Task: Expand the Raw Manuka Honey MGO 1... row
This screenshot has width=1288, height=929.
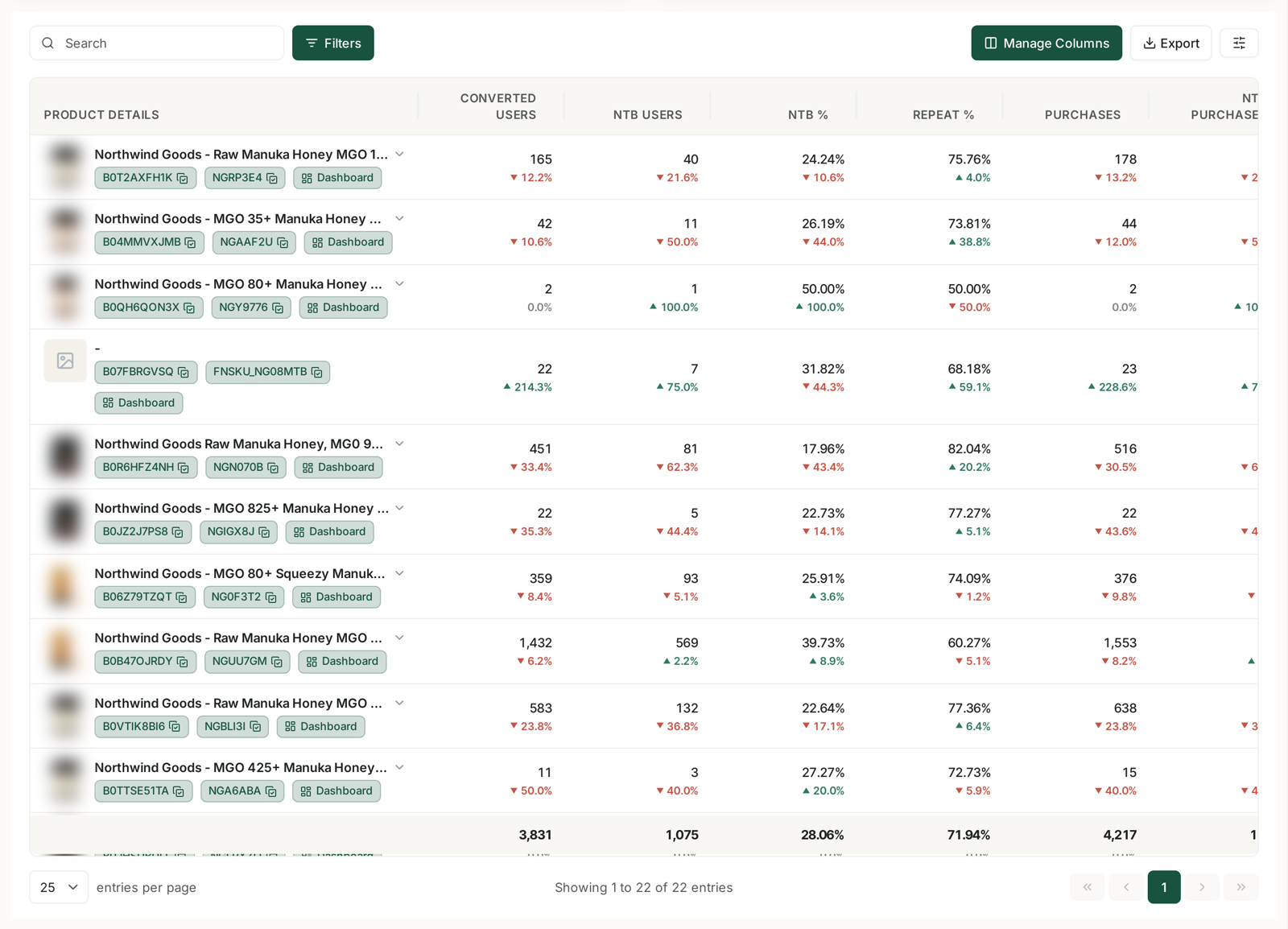Action: tap(399, 154)
